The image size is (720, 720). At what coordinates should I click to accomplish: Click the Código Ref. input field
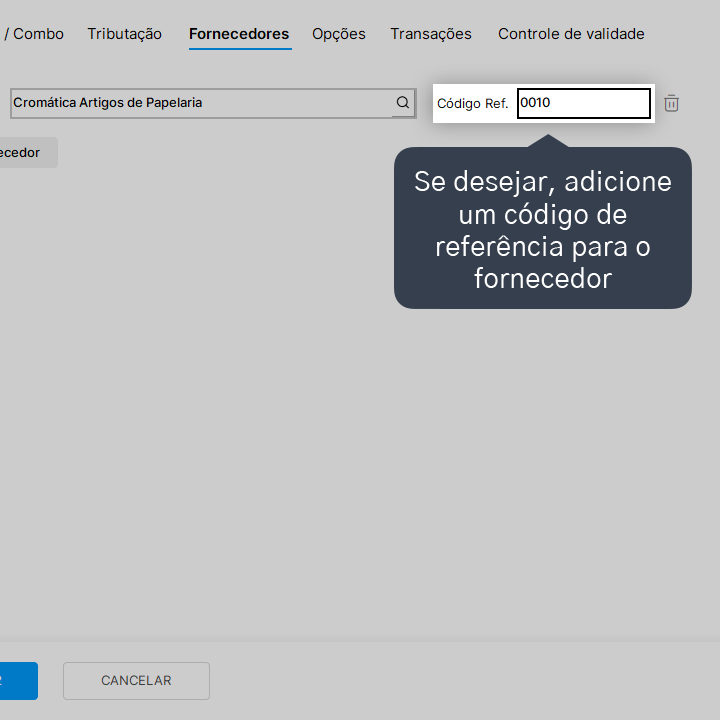584,103
